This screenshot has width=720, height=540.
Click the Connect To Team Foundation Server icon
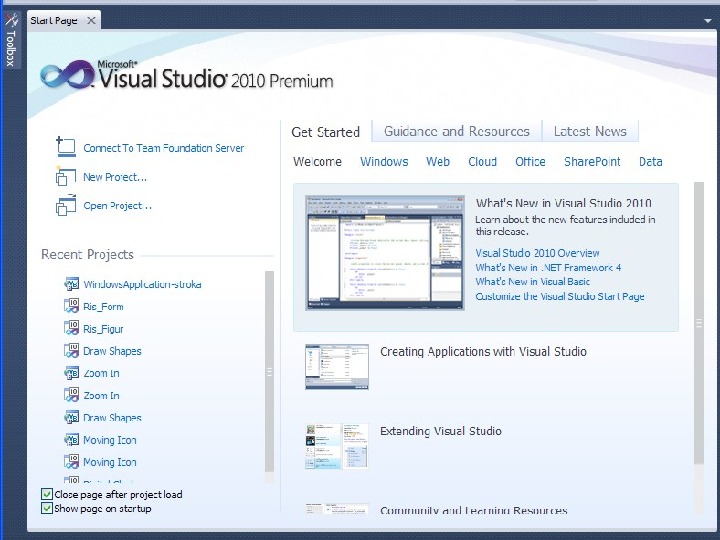coord(66,147)
